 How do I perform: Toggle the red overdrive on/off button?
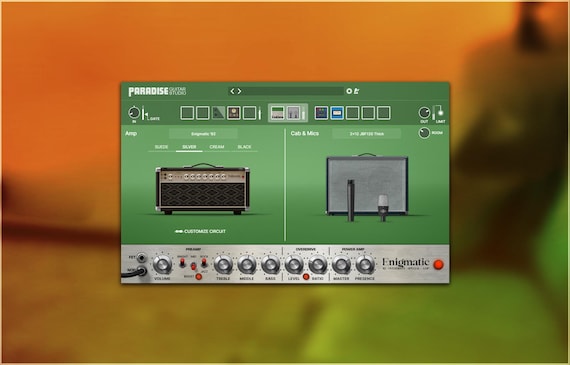coord(306,277)
